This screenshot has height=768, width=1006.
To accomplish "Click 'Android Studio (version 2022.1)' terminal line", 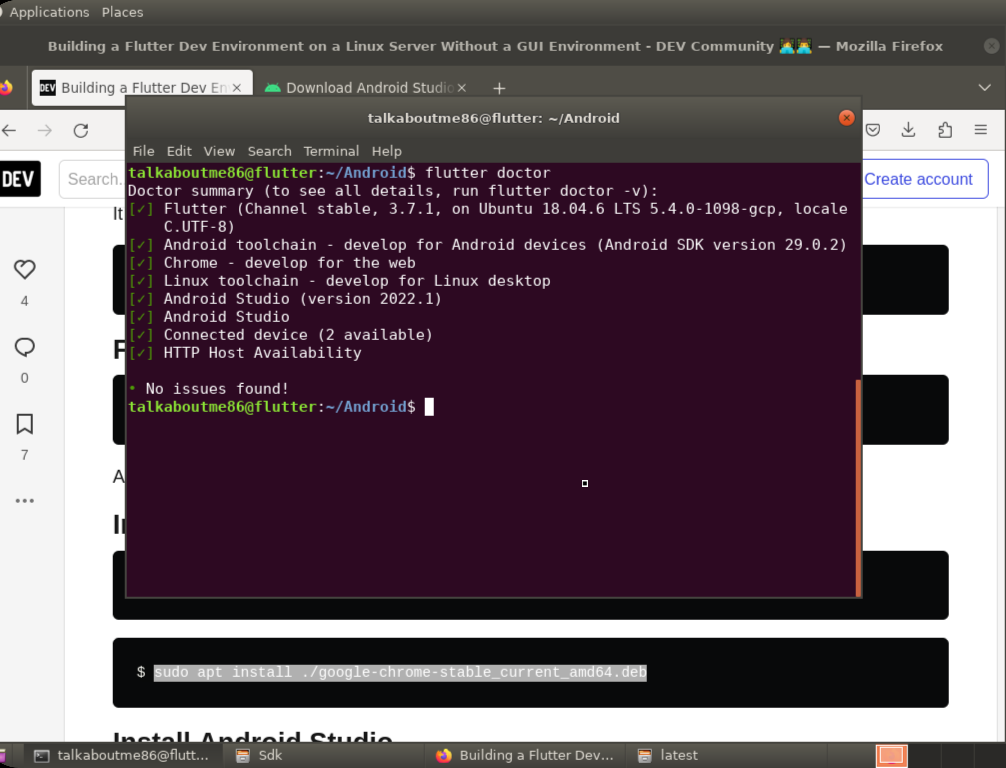I will pyautogui.click(x=302, y=299).
